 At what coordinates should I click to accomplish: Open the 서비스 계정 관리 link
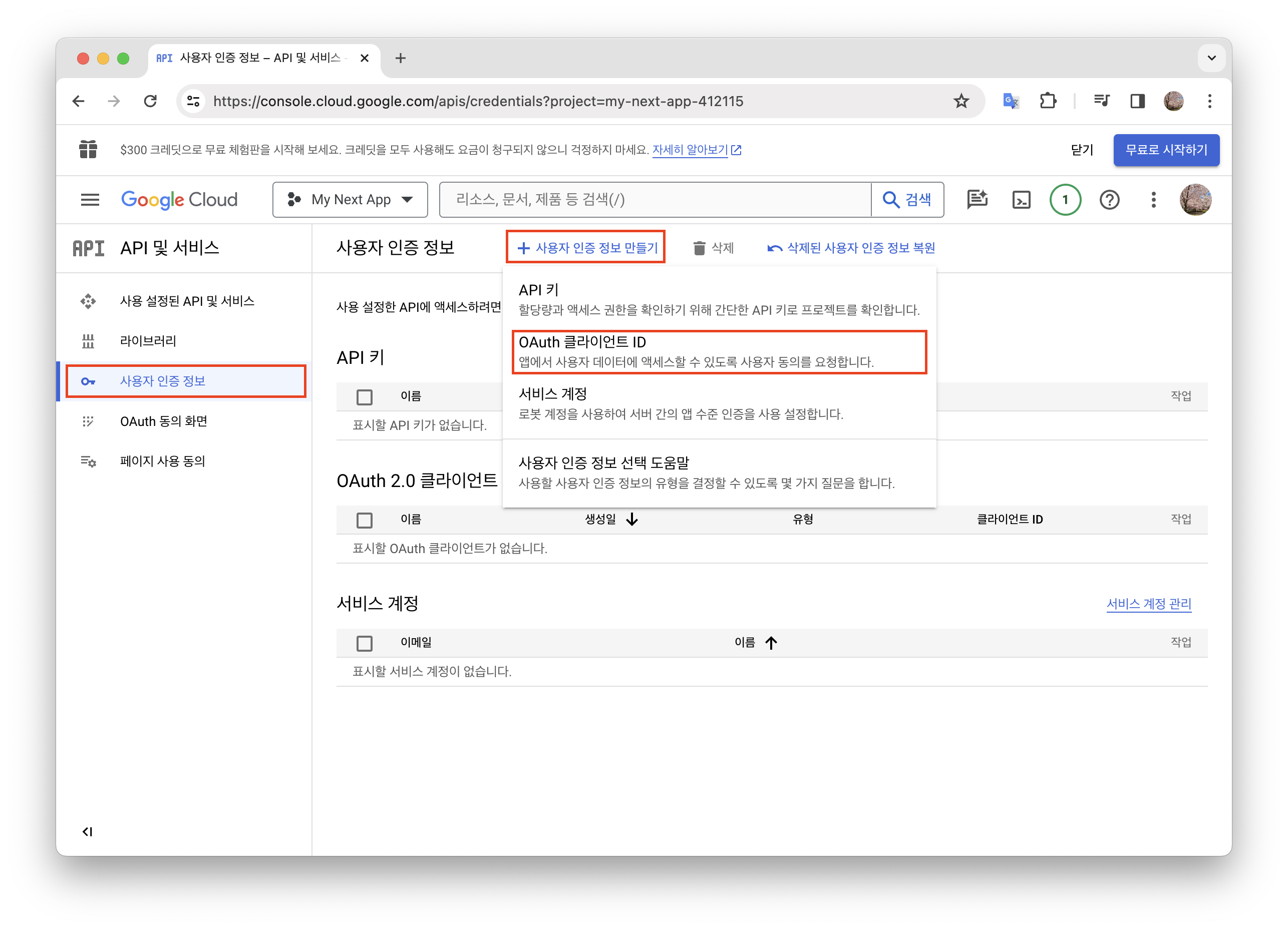tap(1148, 604)
